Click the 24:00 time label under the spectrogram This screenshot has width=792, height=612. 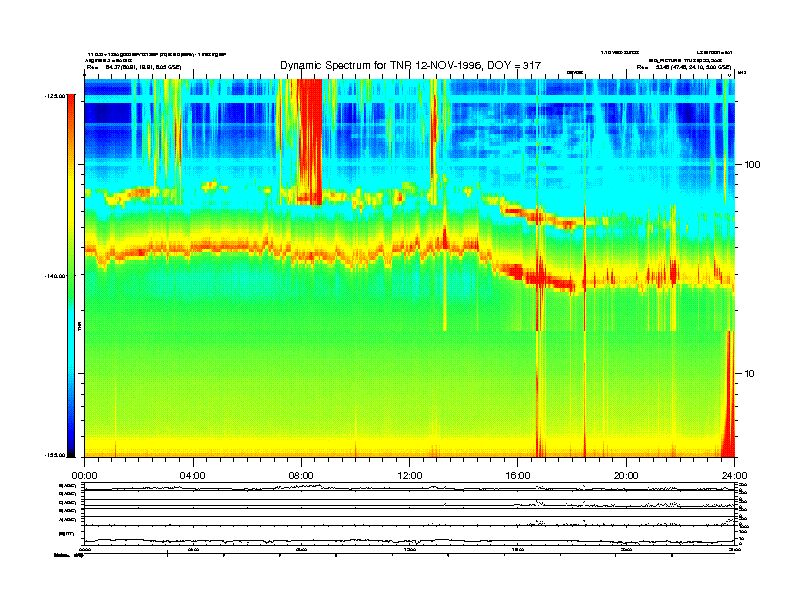(734, 476)
